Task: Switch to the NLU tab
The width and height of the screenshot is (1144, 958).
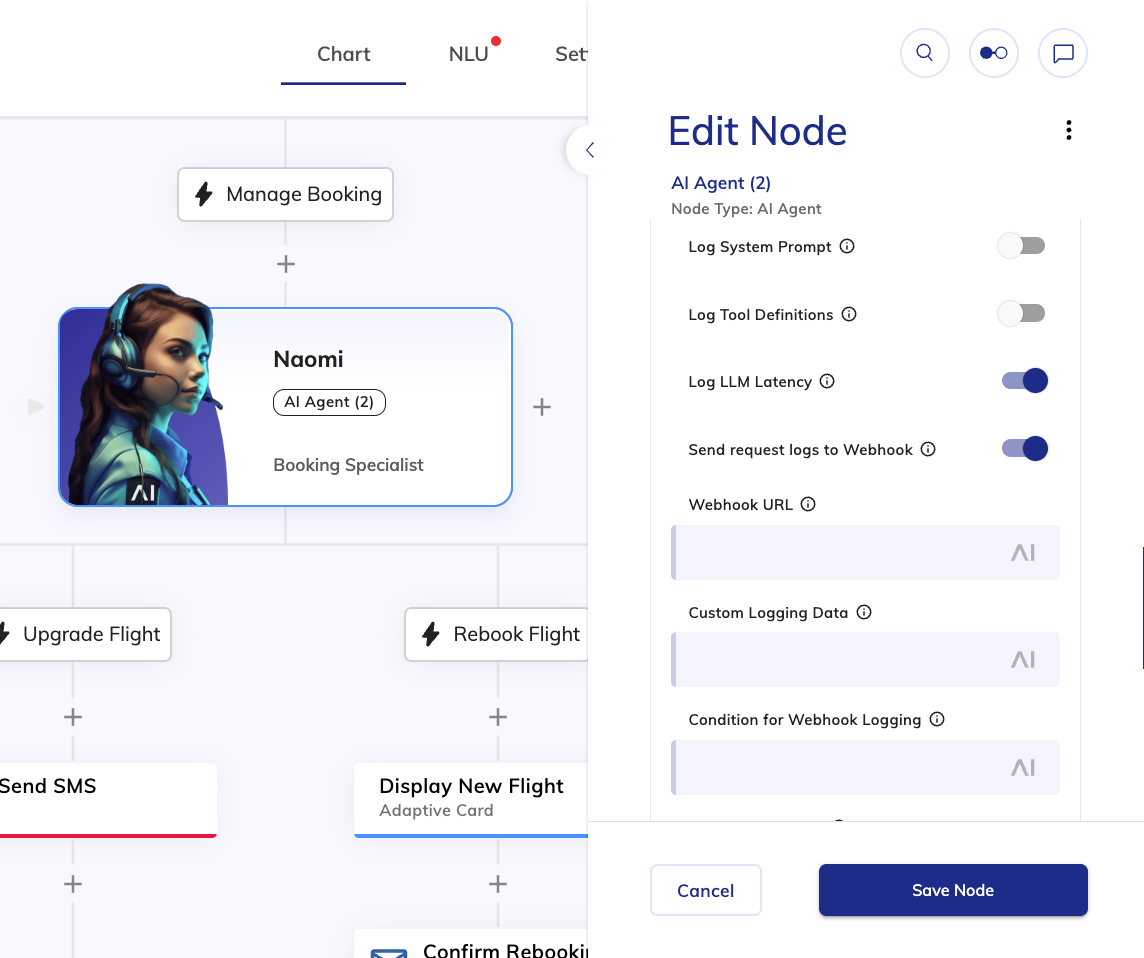Action: (468, 54)
